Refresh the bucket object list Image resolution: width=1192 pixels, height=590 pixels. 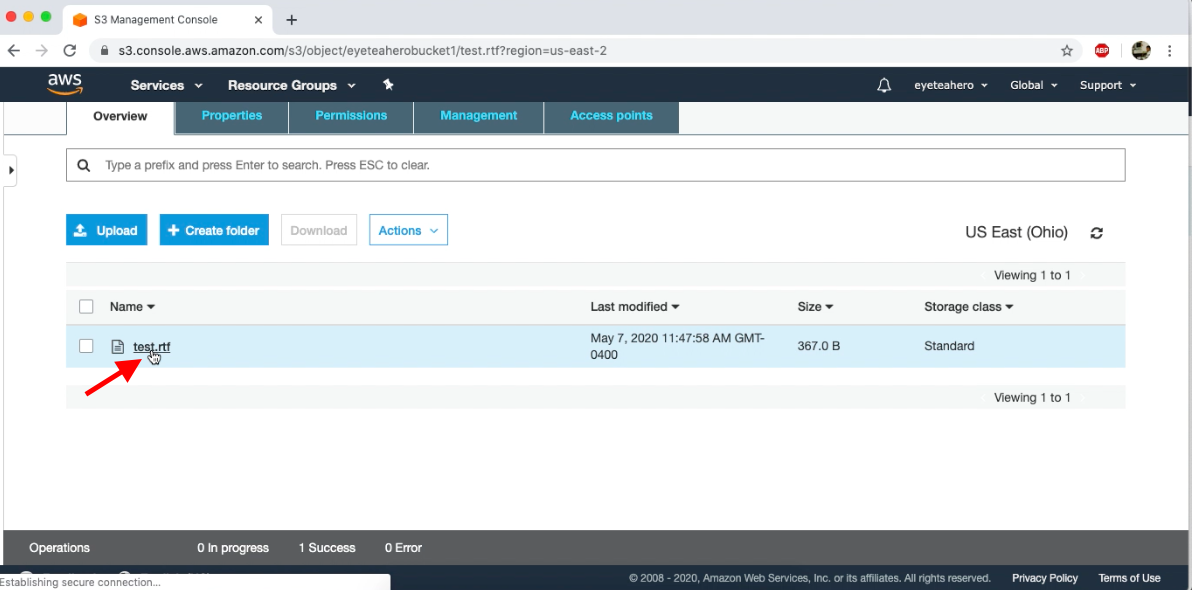click(x=1096, y=232)
